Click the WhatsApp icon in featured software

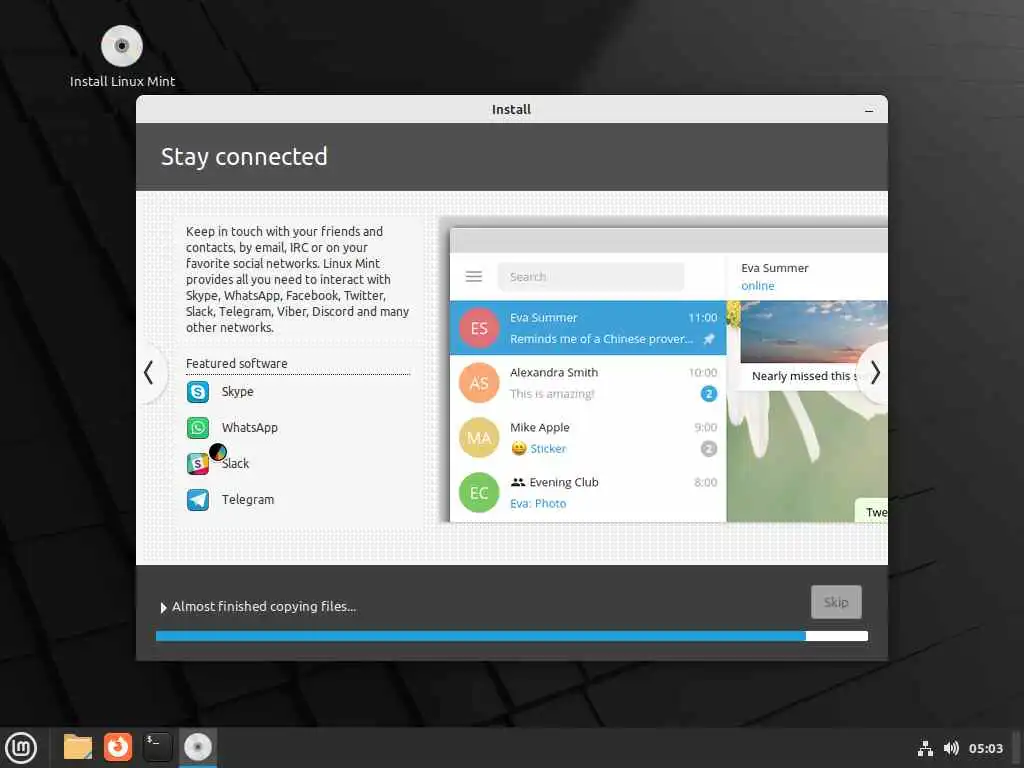click(198, 428)
